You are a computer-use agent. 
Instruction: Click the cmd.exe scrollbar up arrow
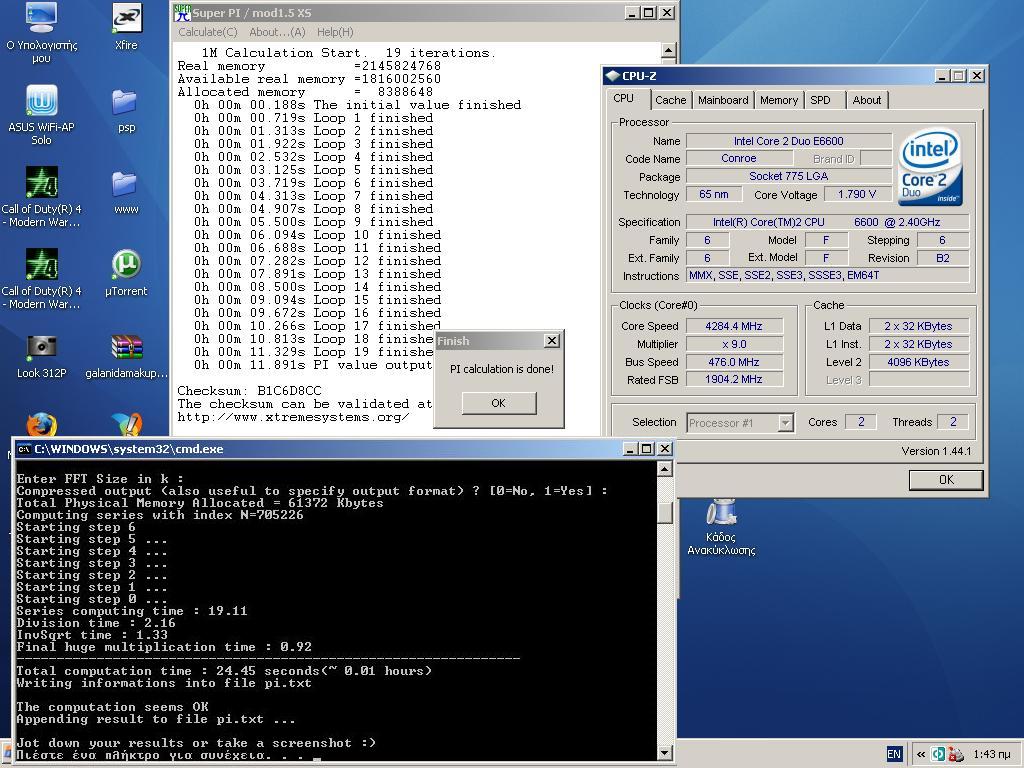[x=664, y=469]
